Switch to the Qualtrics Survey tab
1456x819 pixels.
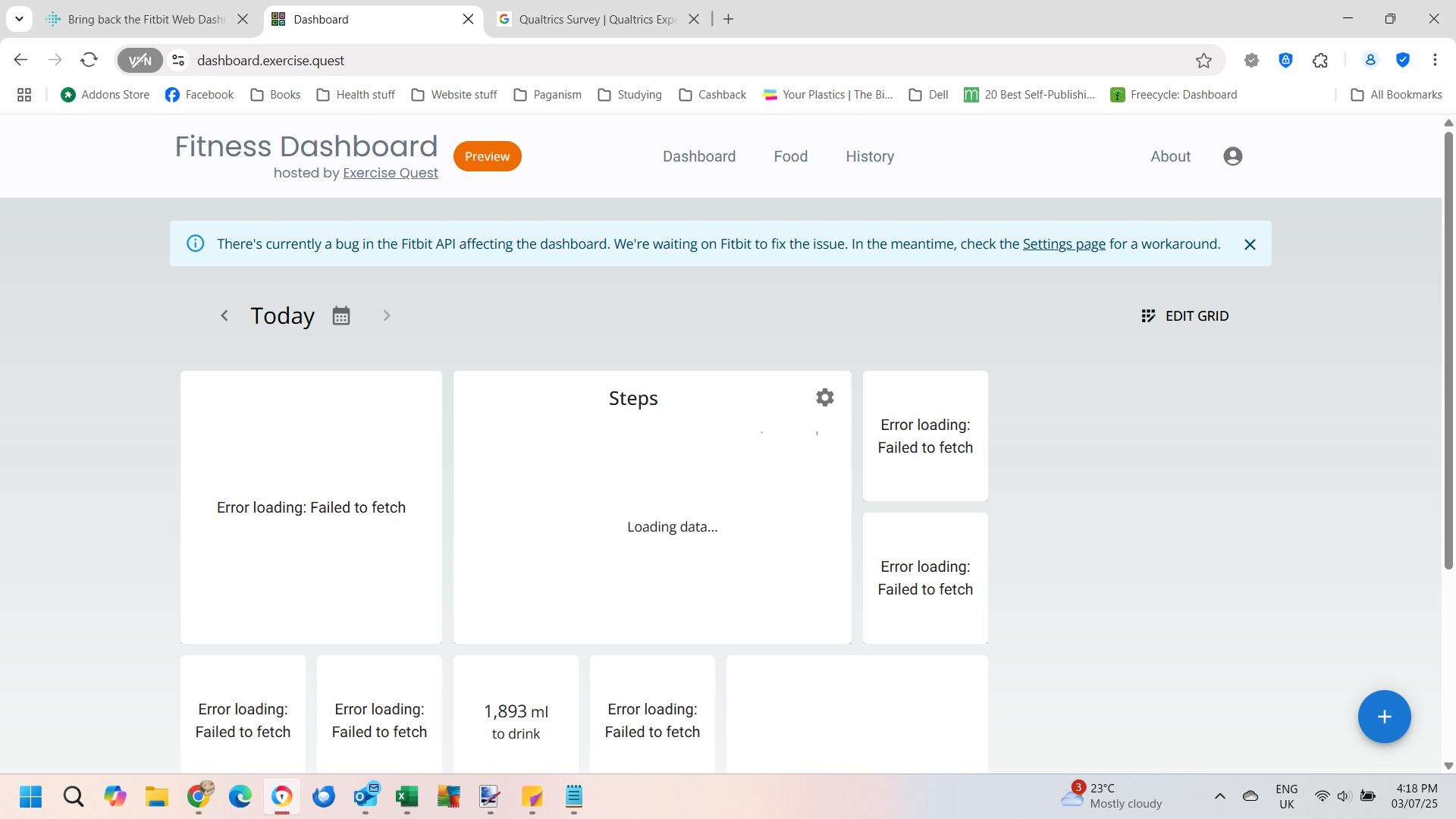click(x=591, y=19)
